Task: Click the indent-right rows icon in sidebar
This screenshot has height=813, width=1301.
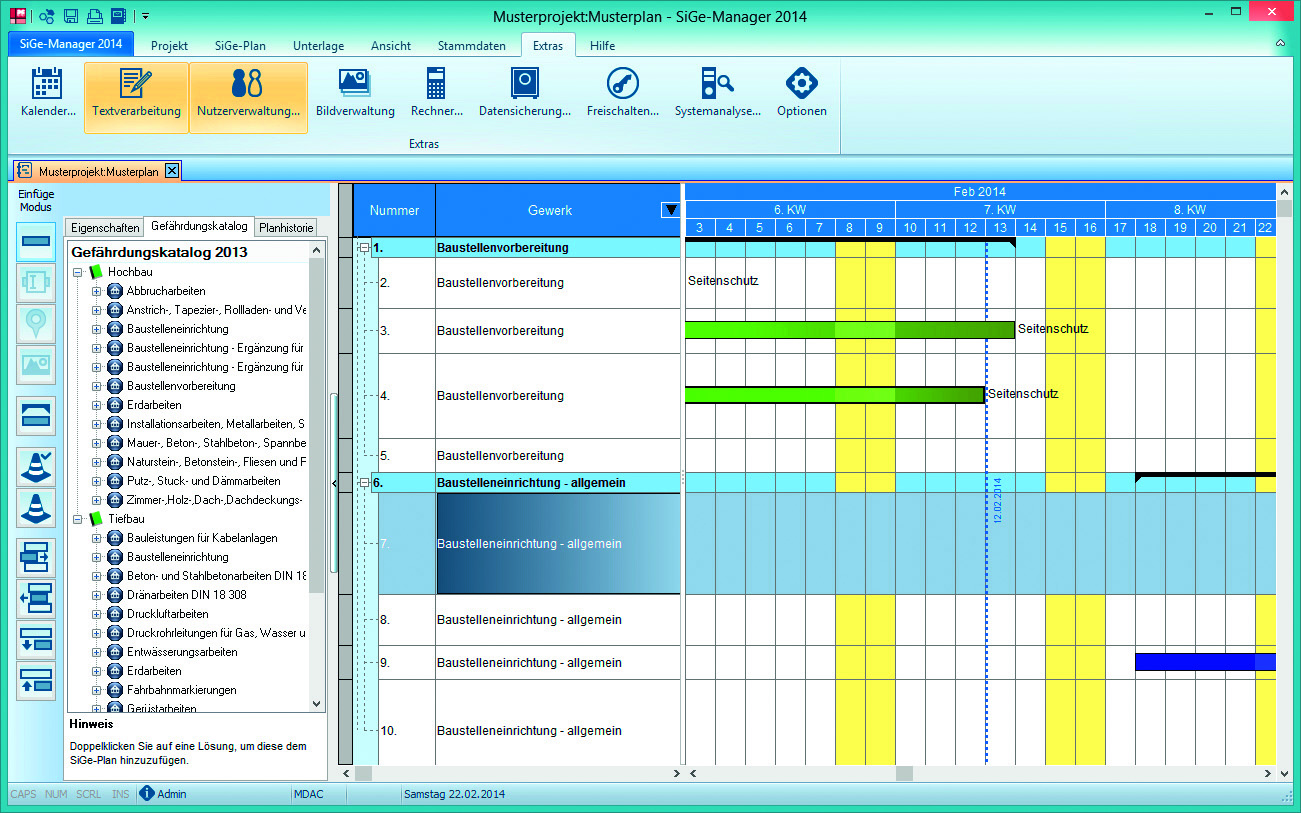Action: click(x=36, y=558)
